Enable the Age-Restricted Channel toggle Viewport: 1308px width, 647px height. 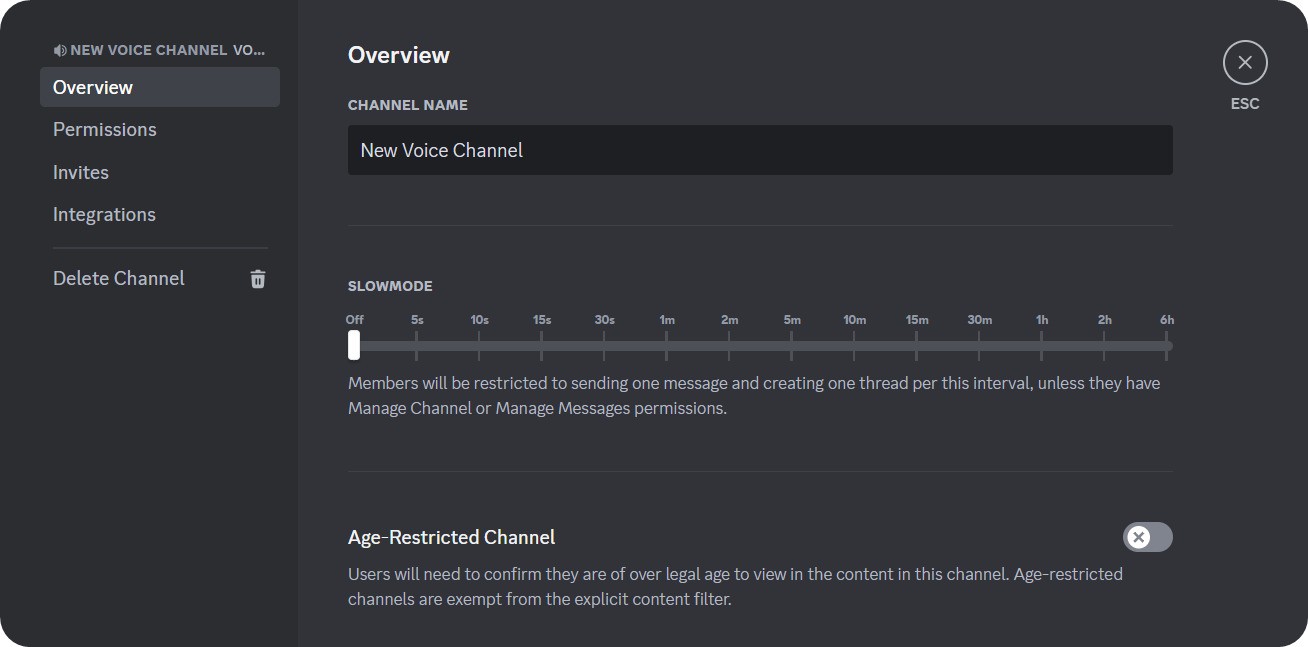(1147, 537)
